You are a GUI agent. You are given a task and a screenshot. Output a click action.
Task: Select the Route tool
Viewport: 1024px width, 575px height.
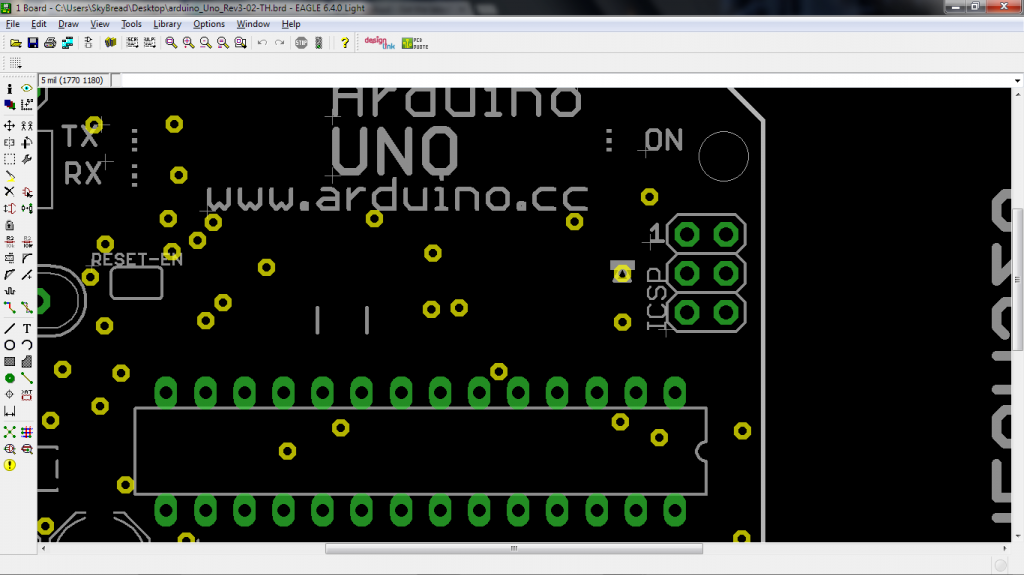coord(9,308)
